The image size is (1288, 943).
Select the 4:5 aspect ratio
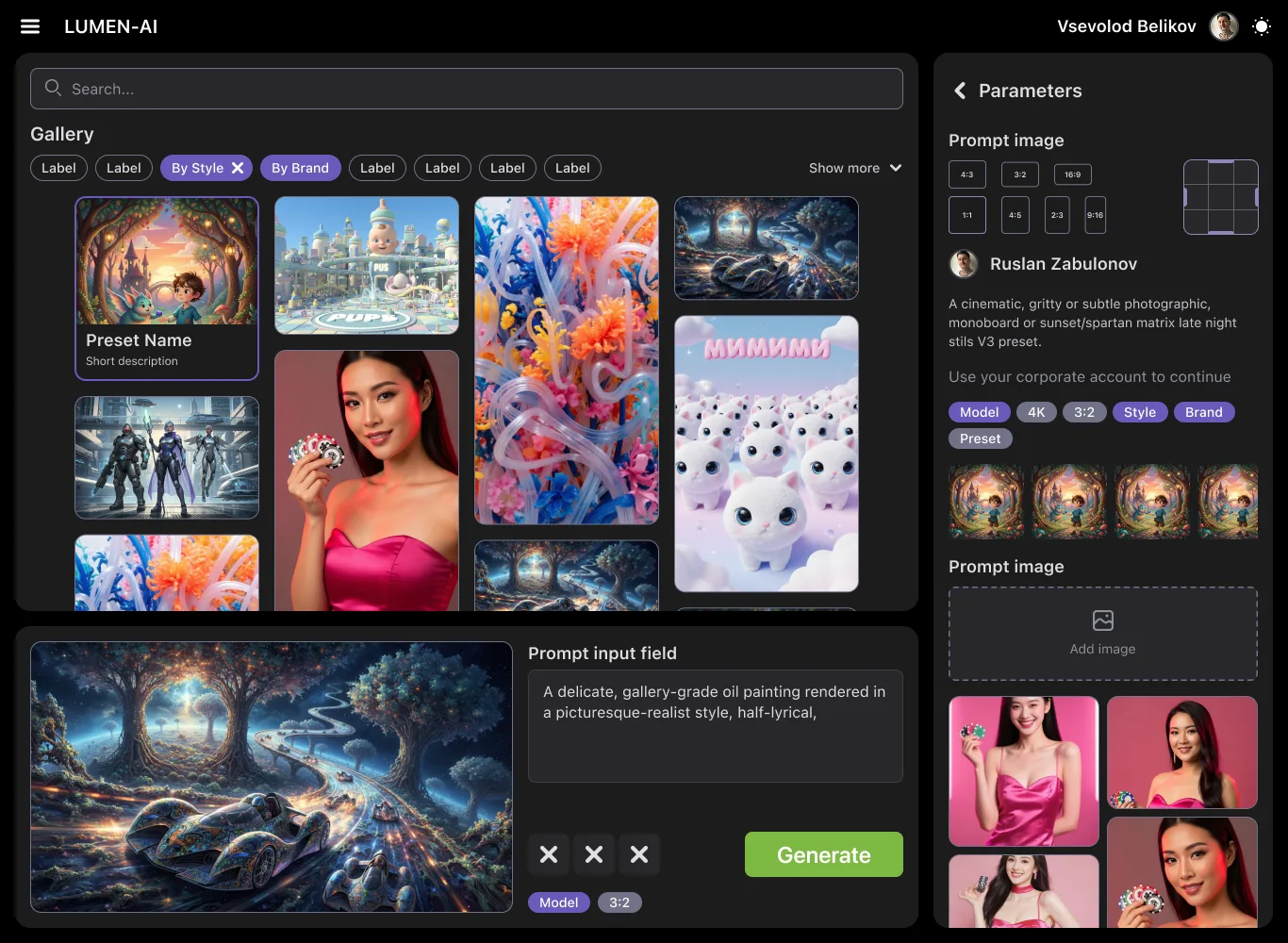pyautogui.click(x=1015, y=215)
